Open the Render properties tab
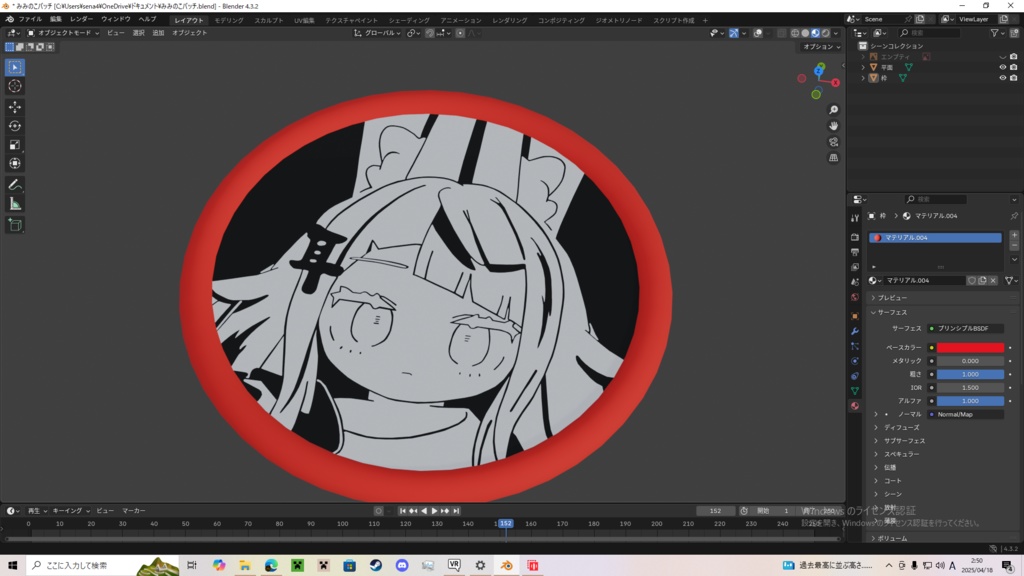Screen dimensions: 1024x576 (855, 237)
